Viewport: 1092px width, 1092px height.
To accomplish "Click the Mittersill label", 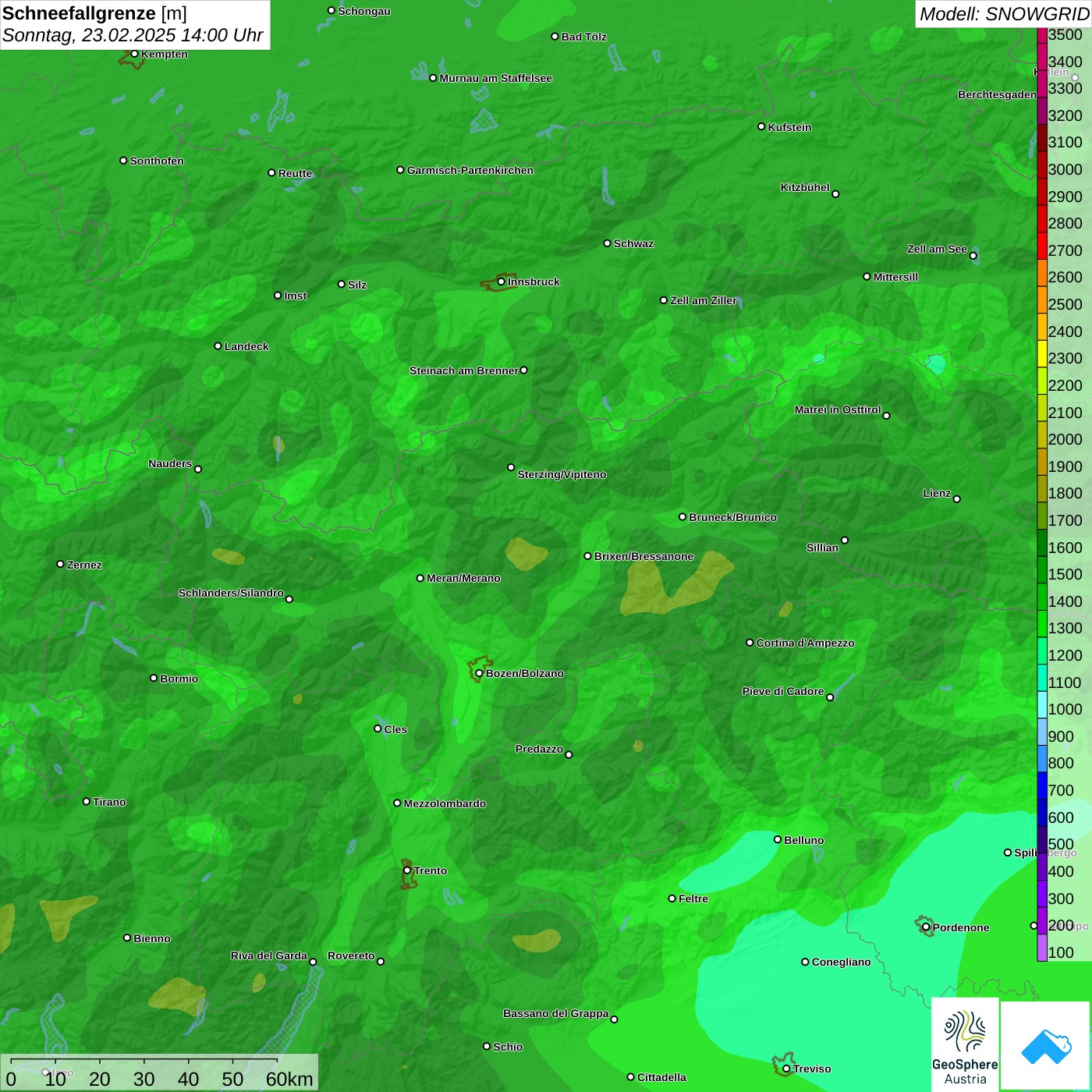I will coord(895,277).
